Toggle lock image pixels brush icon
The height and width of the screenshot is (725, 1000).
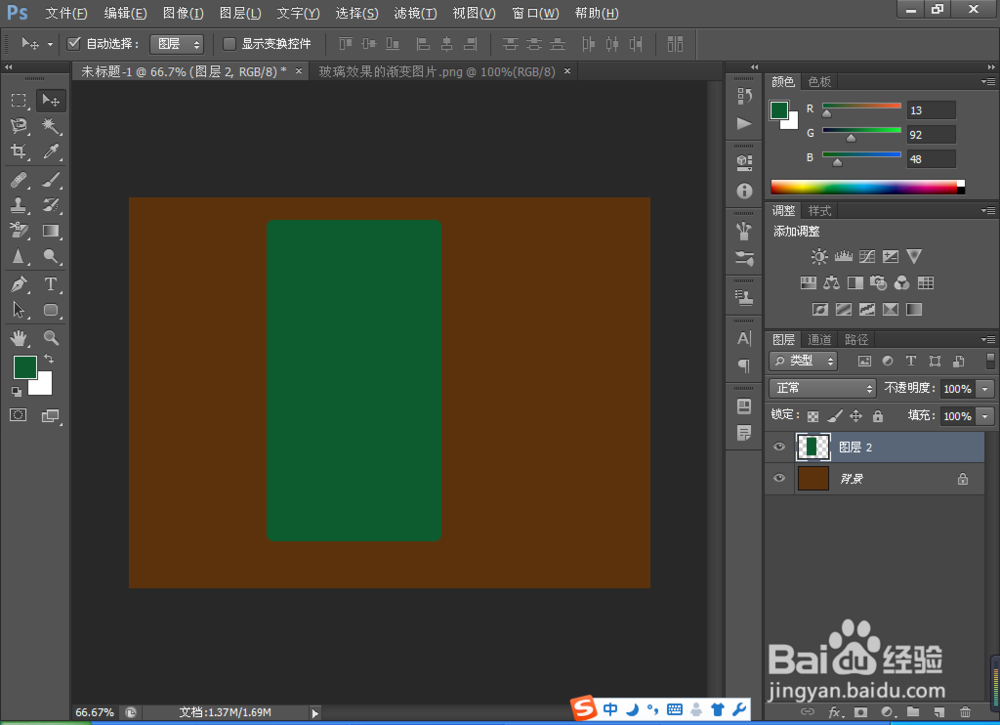834,416
